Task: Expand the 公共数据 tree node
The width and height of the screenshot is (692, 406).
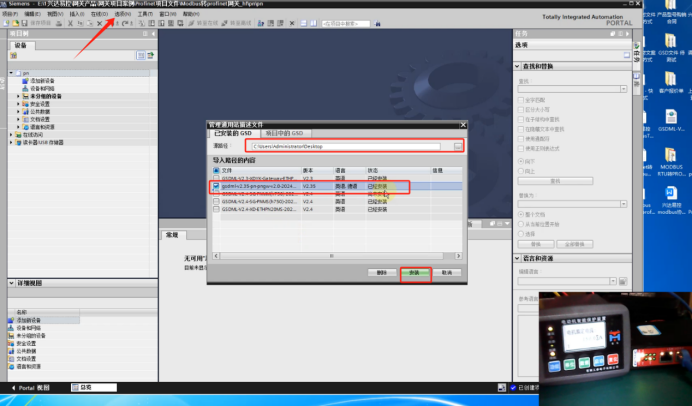Action: tap(18, 112)
